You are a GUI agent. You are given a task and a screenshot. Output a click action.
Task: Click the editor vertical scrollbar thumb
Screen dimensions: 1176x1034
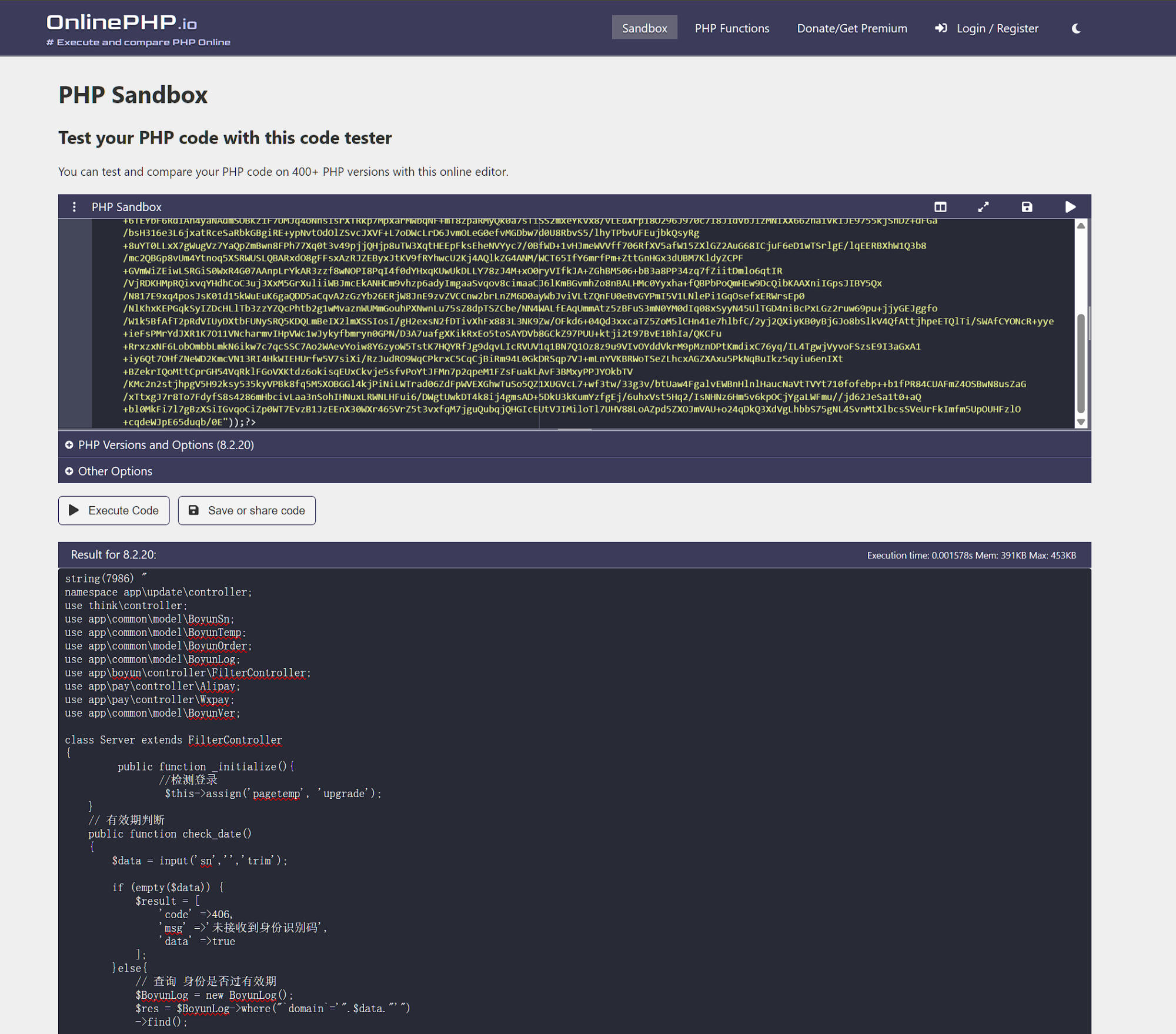pyautogui.click(x=1081, y=363)
